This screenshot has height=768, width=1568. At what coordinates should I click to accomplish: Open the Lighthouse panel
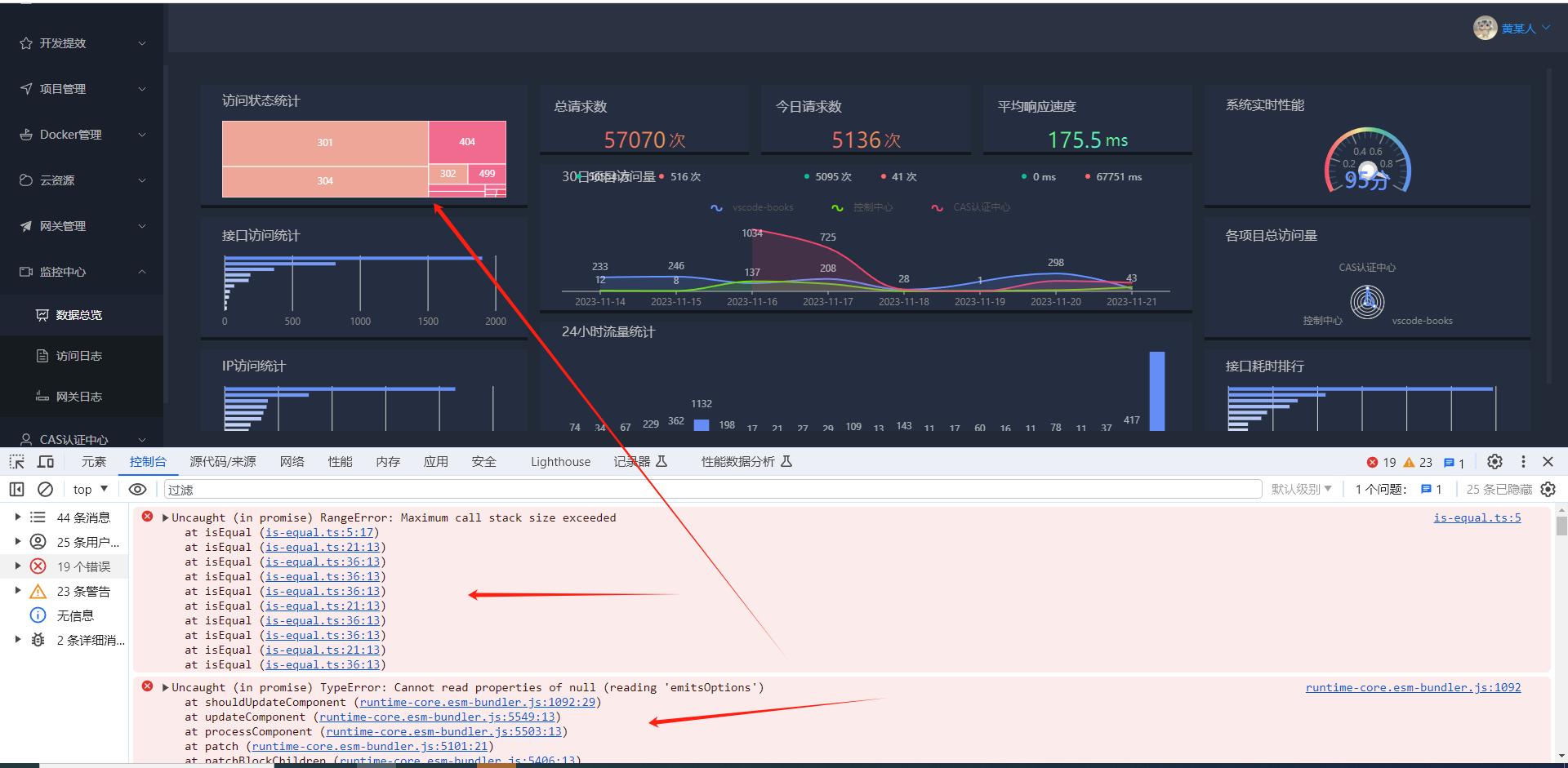coord(560,461)
